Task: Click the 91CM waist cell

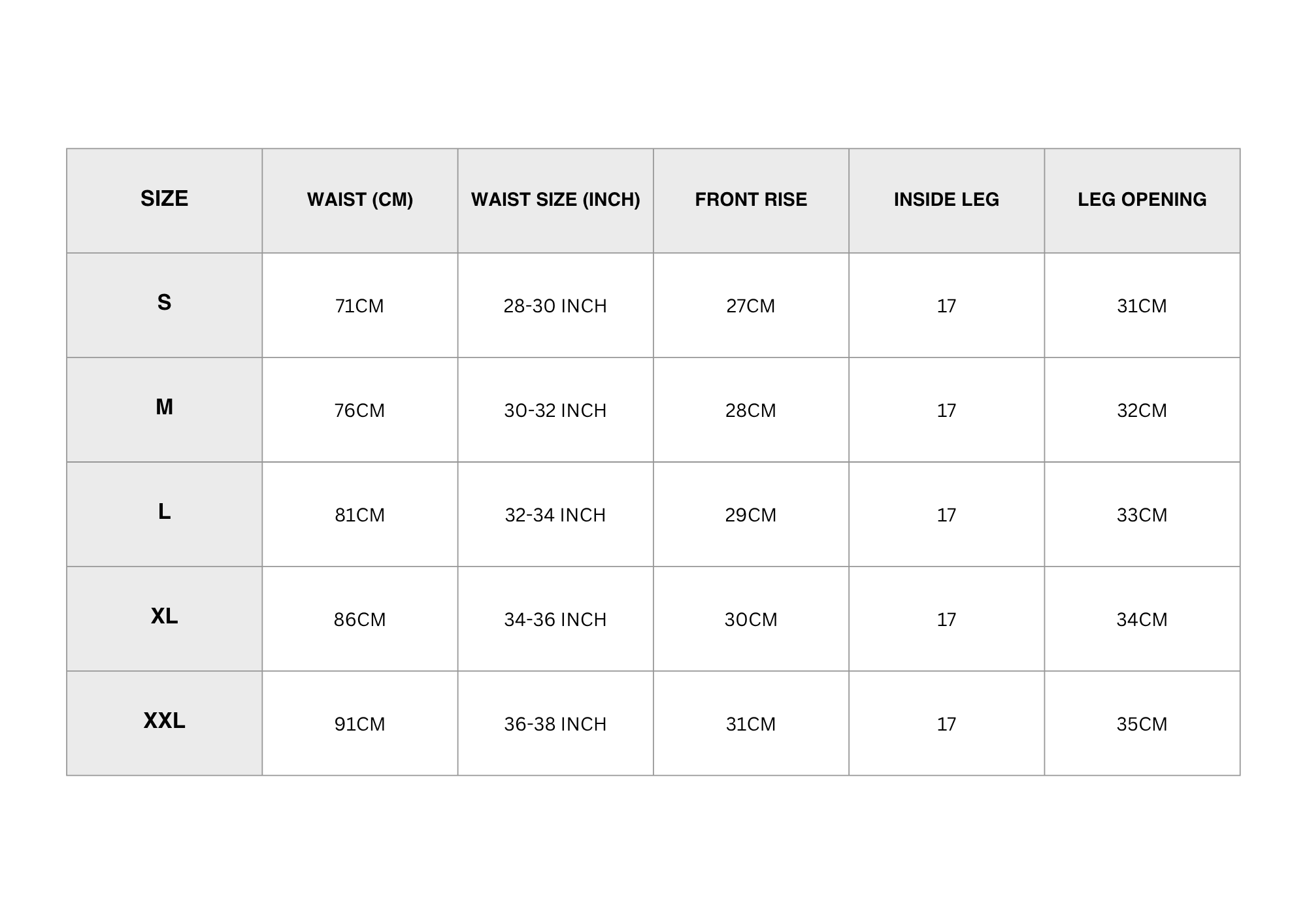Action: coord(359,724)
